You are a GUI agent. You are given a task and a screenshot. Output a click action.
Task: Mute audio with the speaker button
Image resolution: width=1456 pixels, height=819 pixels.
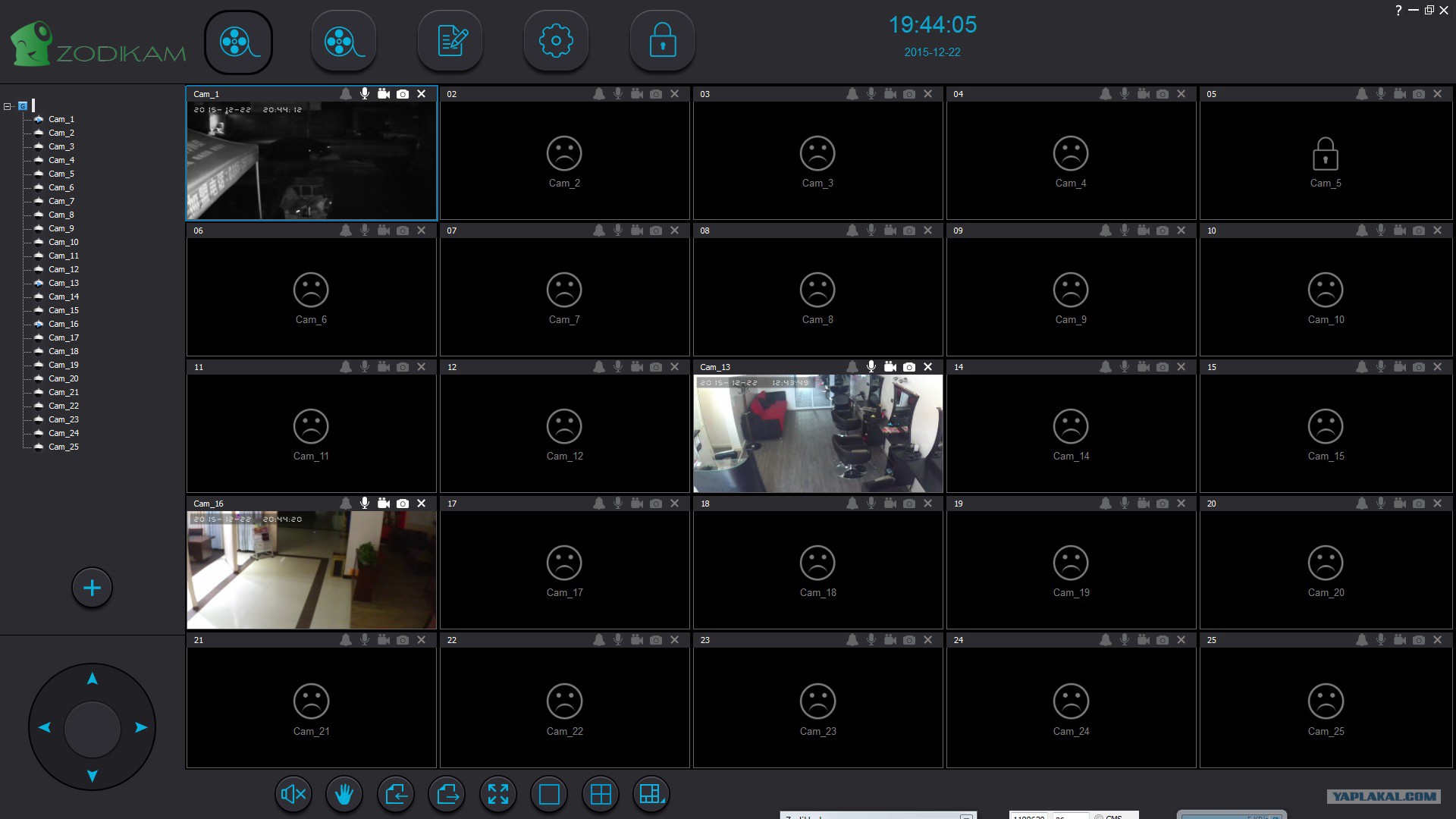(293, 794)
